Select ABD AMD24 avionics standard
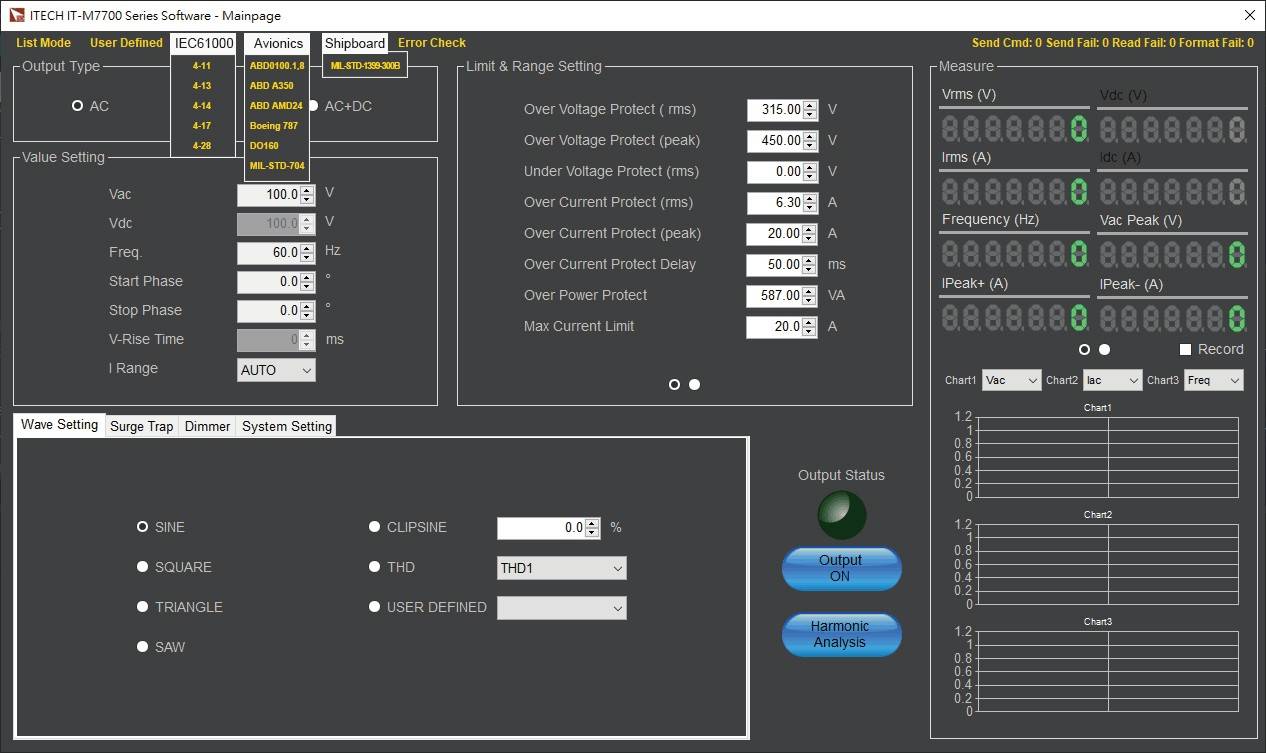 [277, 106]
